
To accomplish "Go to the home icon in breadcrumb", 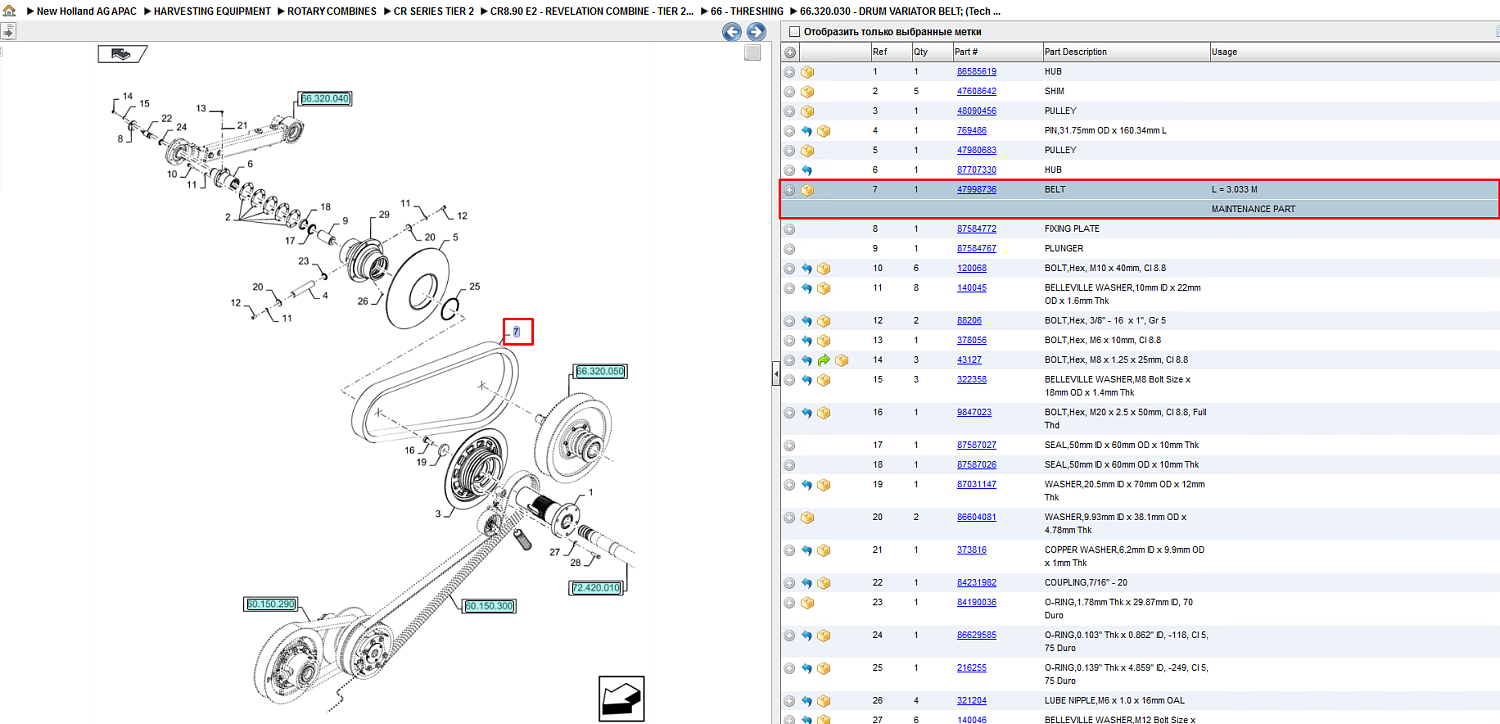I will coord(9,11).
